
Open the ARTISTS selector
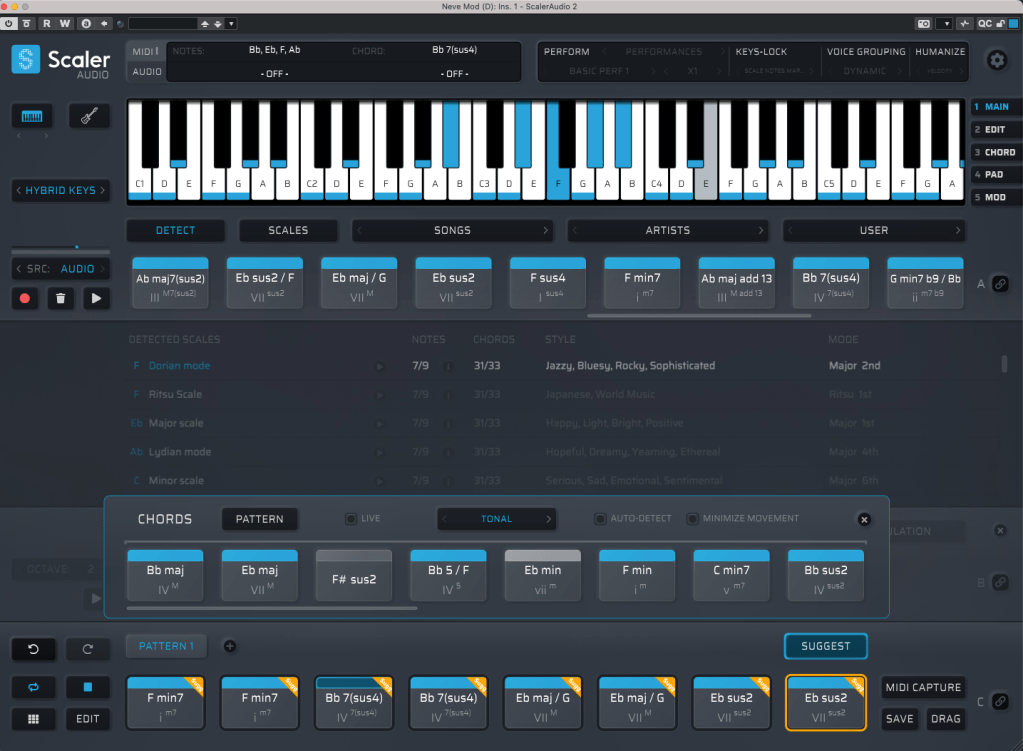[x=668, y=230]
